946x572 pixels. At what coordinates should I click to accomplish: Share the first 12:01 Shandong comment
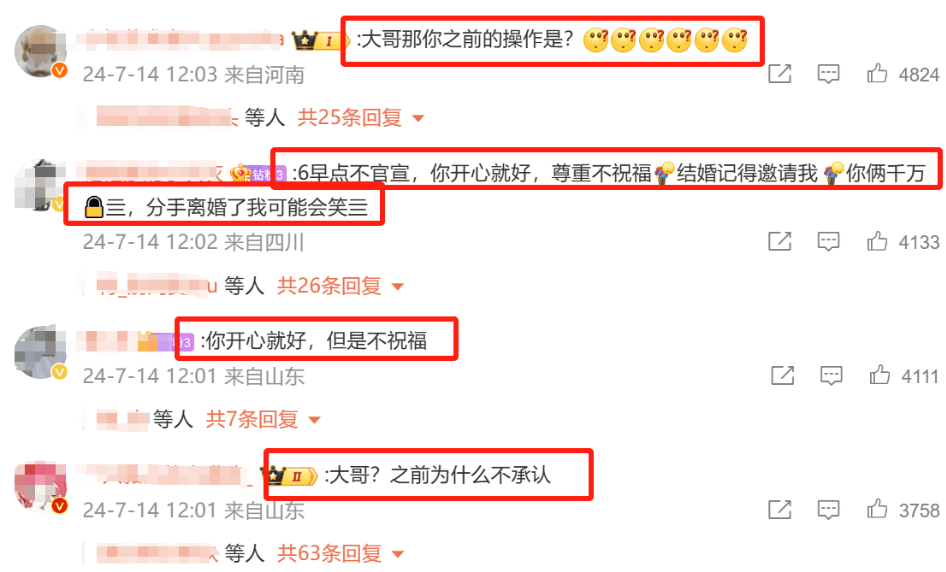click(x=783, y=375)
